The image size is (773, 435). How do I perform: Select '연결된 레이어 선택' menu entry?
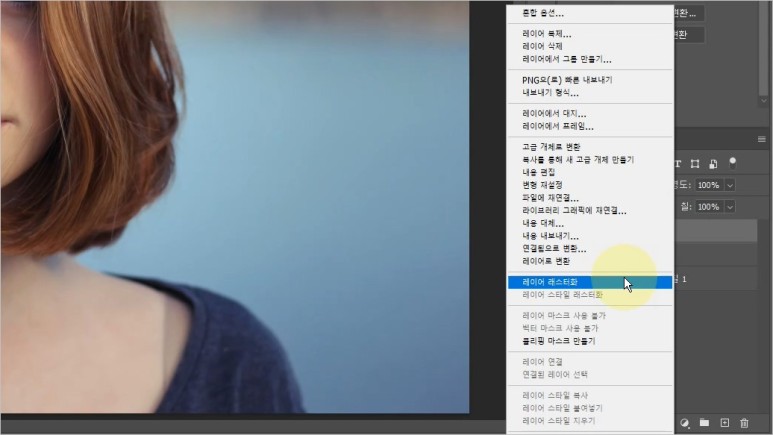555,375
